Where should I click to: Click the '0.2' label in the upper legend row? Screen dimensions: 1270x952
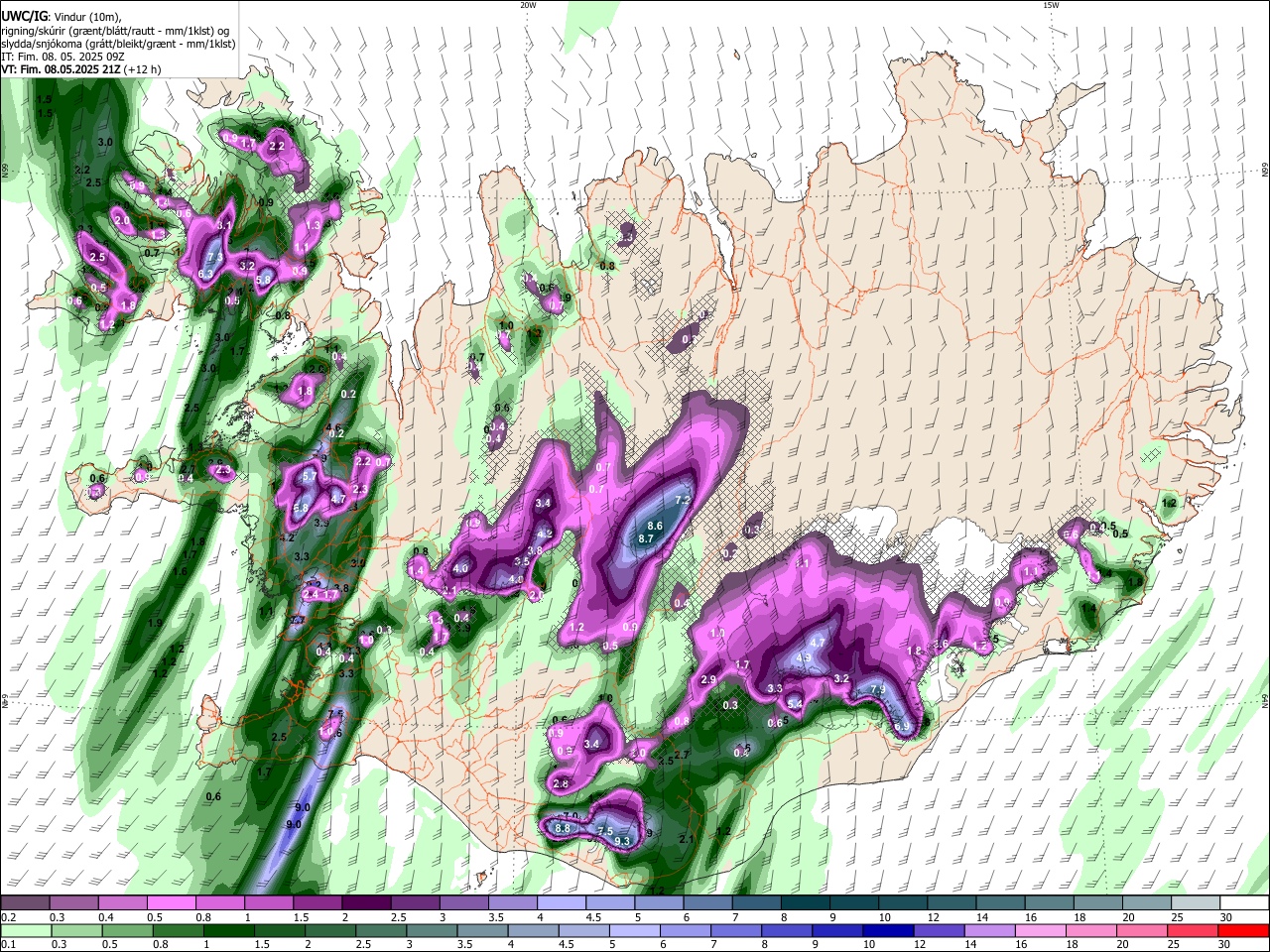(x=8, y=917)
